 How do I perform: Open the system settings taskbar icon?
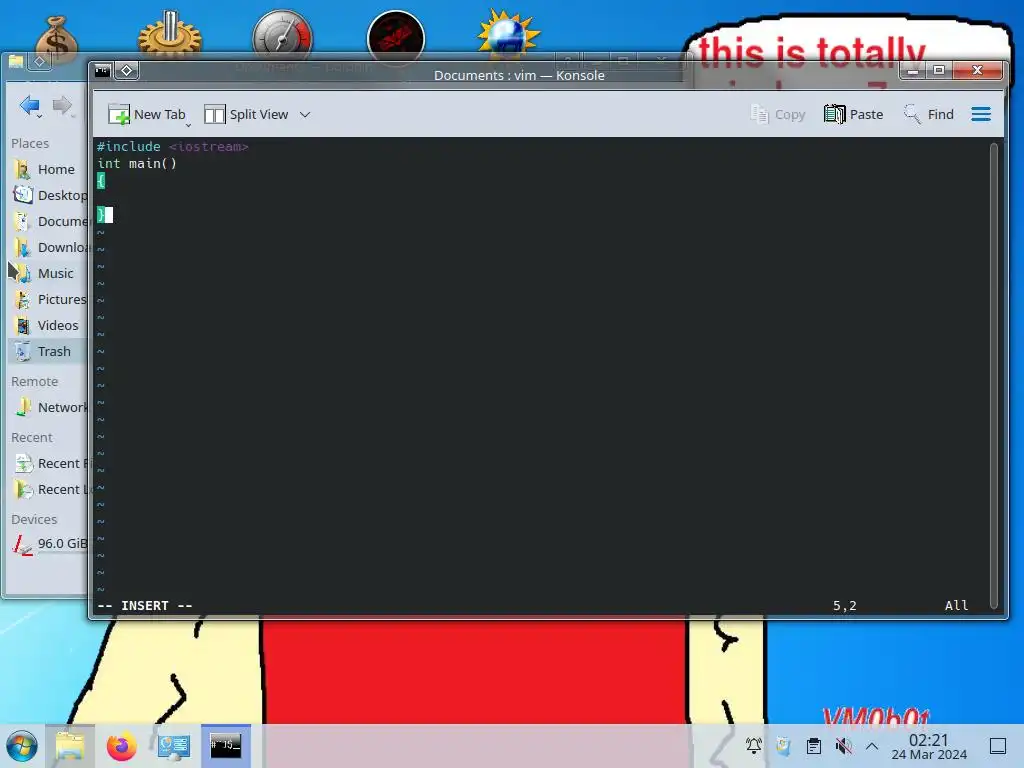coord(174,746)
